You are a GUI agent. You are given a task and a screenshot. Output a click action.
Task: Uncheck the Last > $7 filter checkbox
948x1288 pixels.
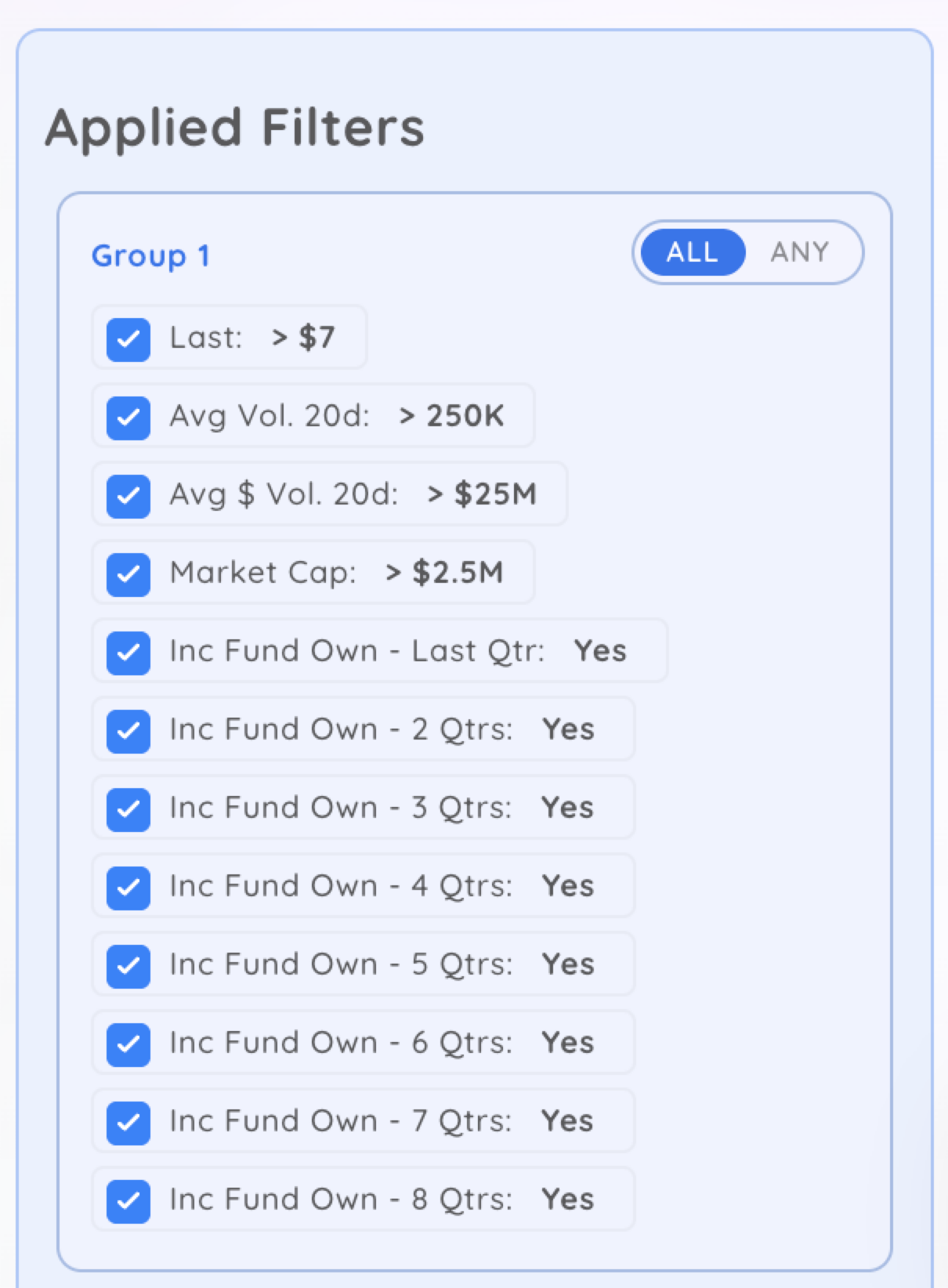[x=128, y=339]
